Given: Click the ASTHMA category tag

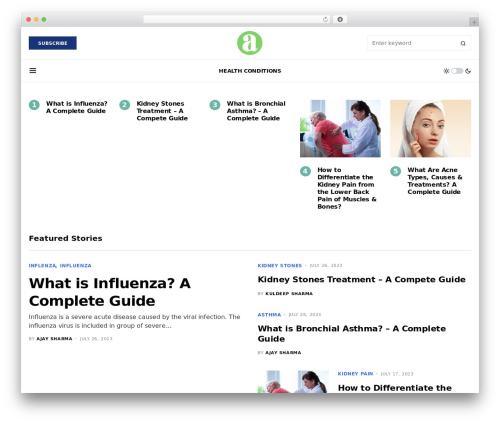Looking at the screenshot, I should pos(269,315).
